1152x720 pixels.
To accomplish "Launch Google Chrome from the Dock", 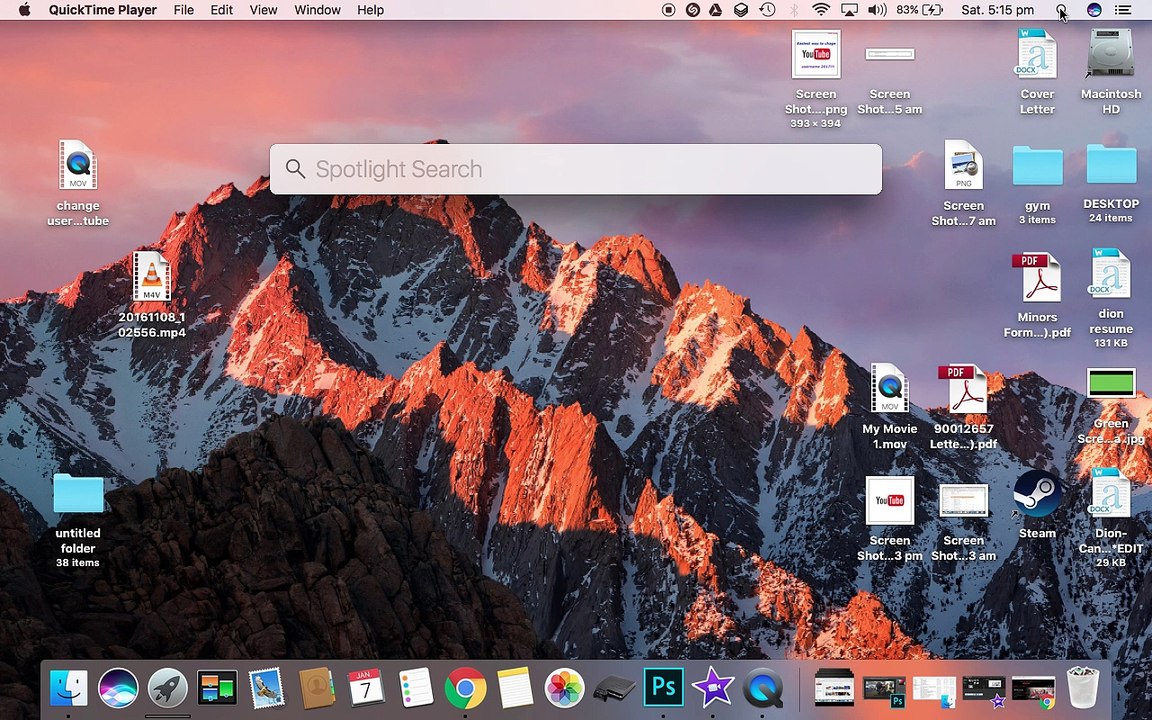I will [x=465, y=688].
